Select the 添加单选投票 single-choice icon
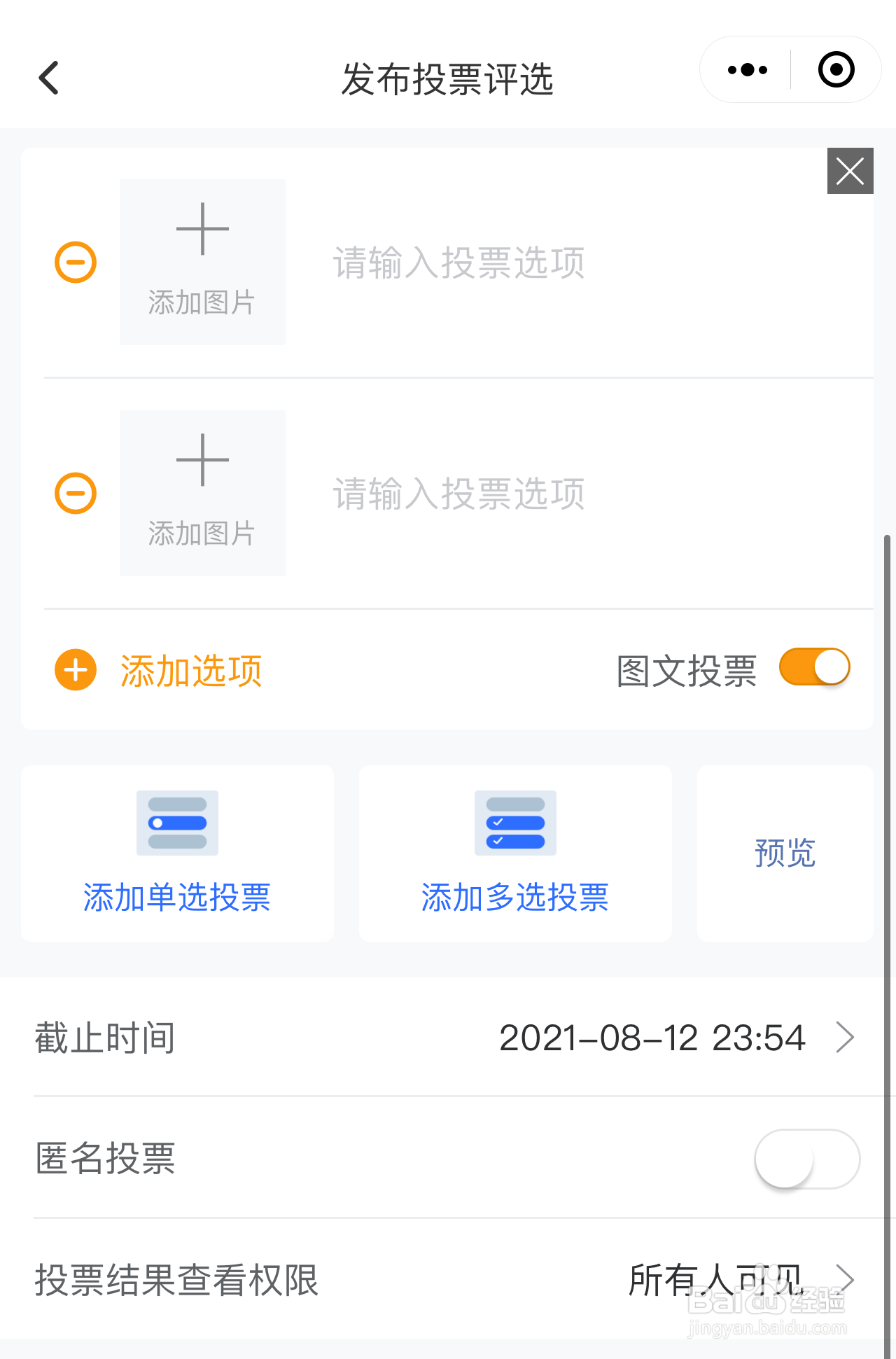Image resolution: width=896 pixels, height=1359 pixels. 177,823
